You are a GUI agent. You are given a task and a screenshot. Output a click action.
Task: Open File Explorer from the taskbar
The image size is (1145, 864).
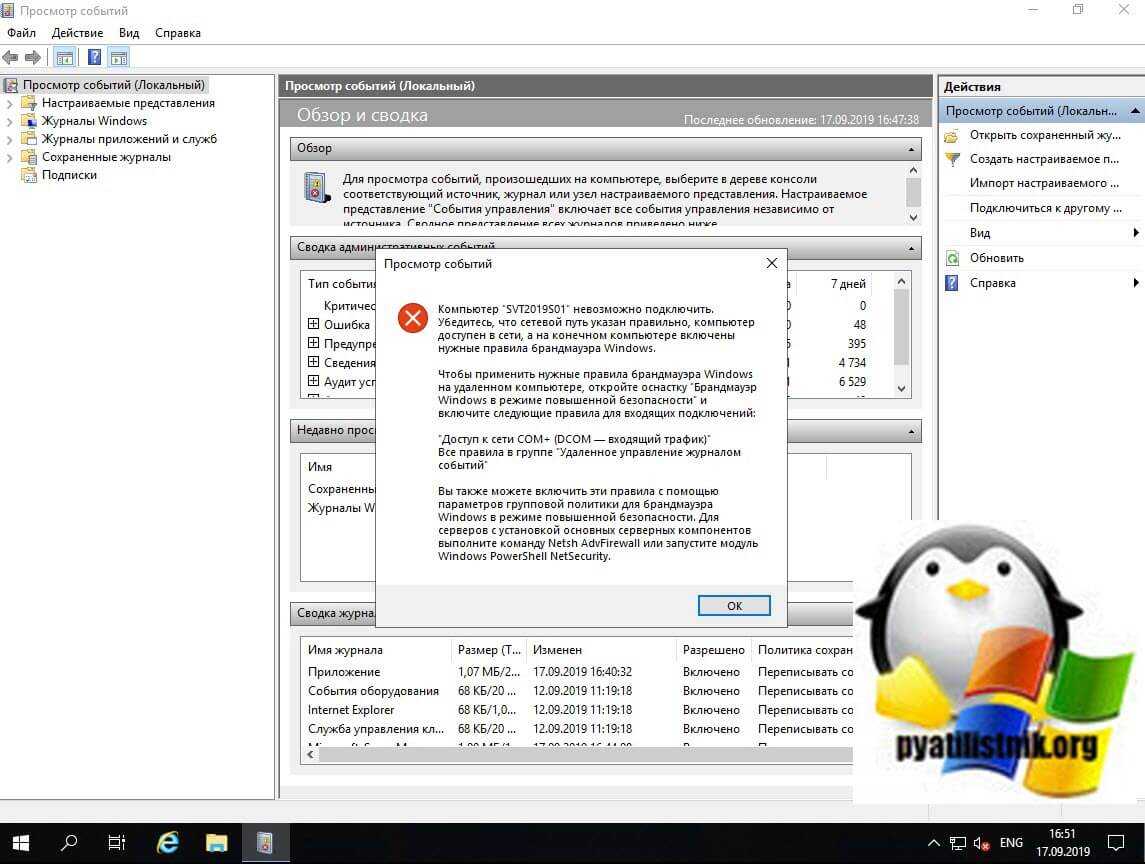point(217,842)
